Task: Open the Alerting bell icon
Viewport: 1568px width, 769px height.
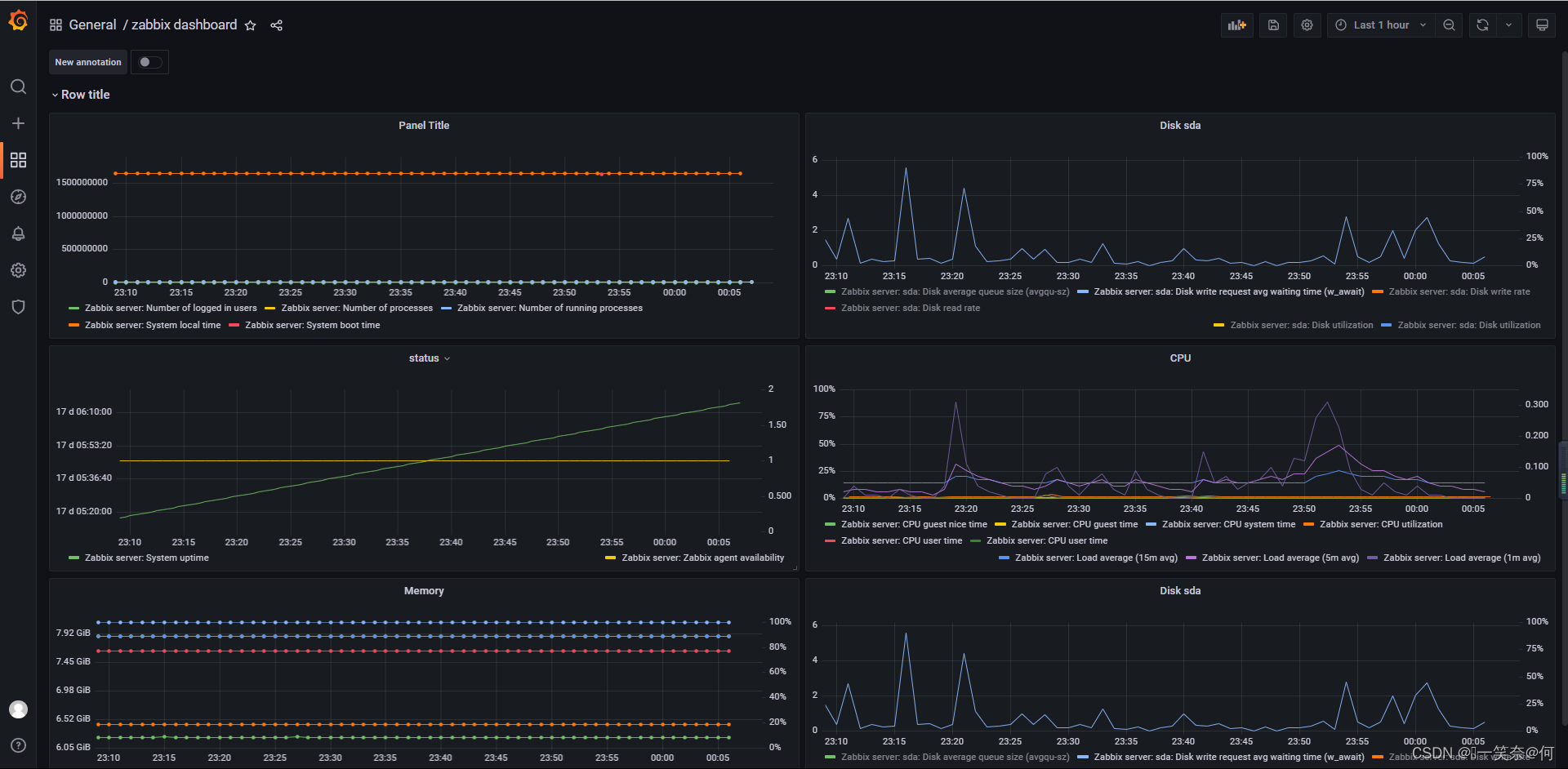Action: tap(18, 233)
